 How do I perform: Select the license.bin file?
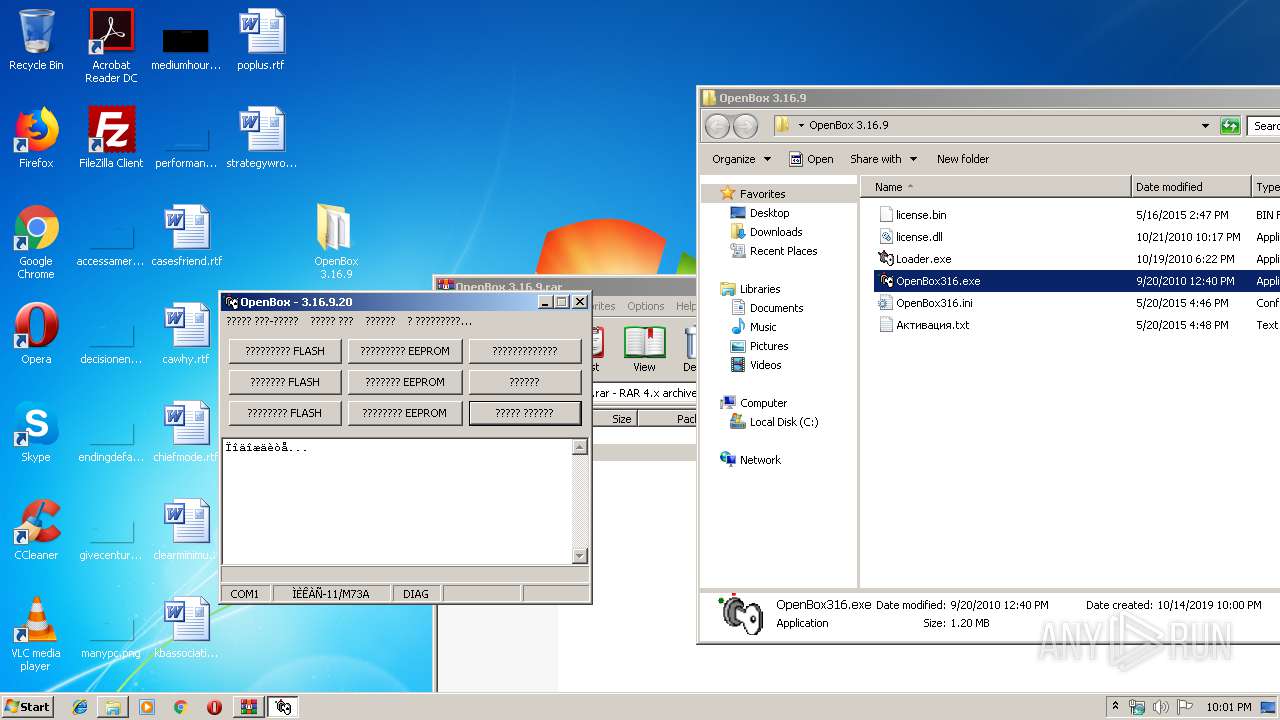pyautogui.click(x=920, y=215)
